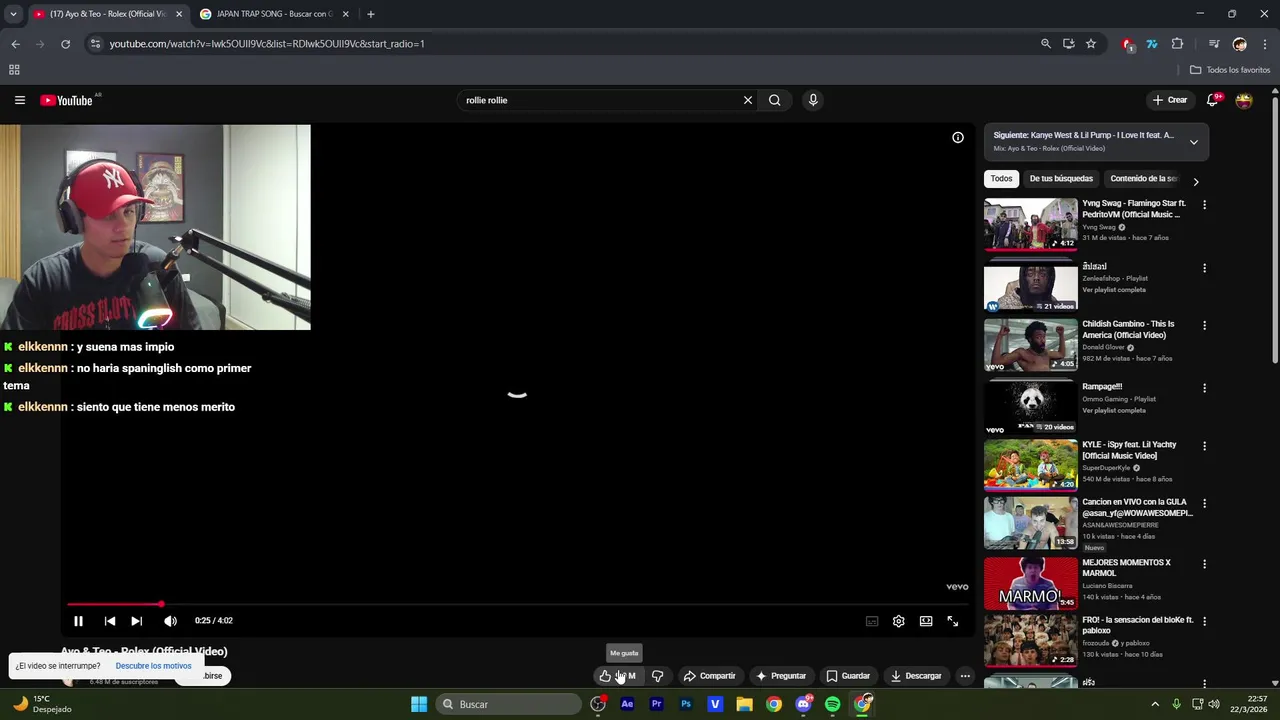
Task: Open Spotify from the taskbar
Action: pyautogui.click(x=833, y=704)
